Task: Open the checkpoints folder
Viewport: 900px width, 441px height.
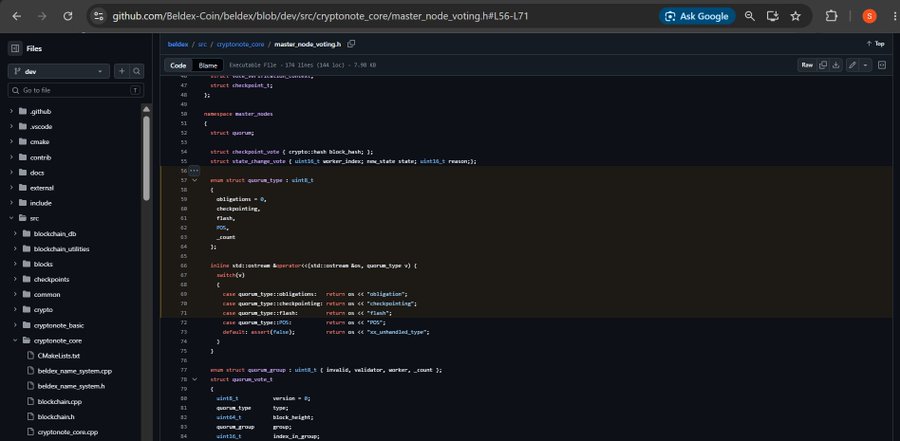Action: click(x=51, y=279)
